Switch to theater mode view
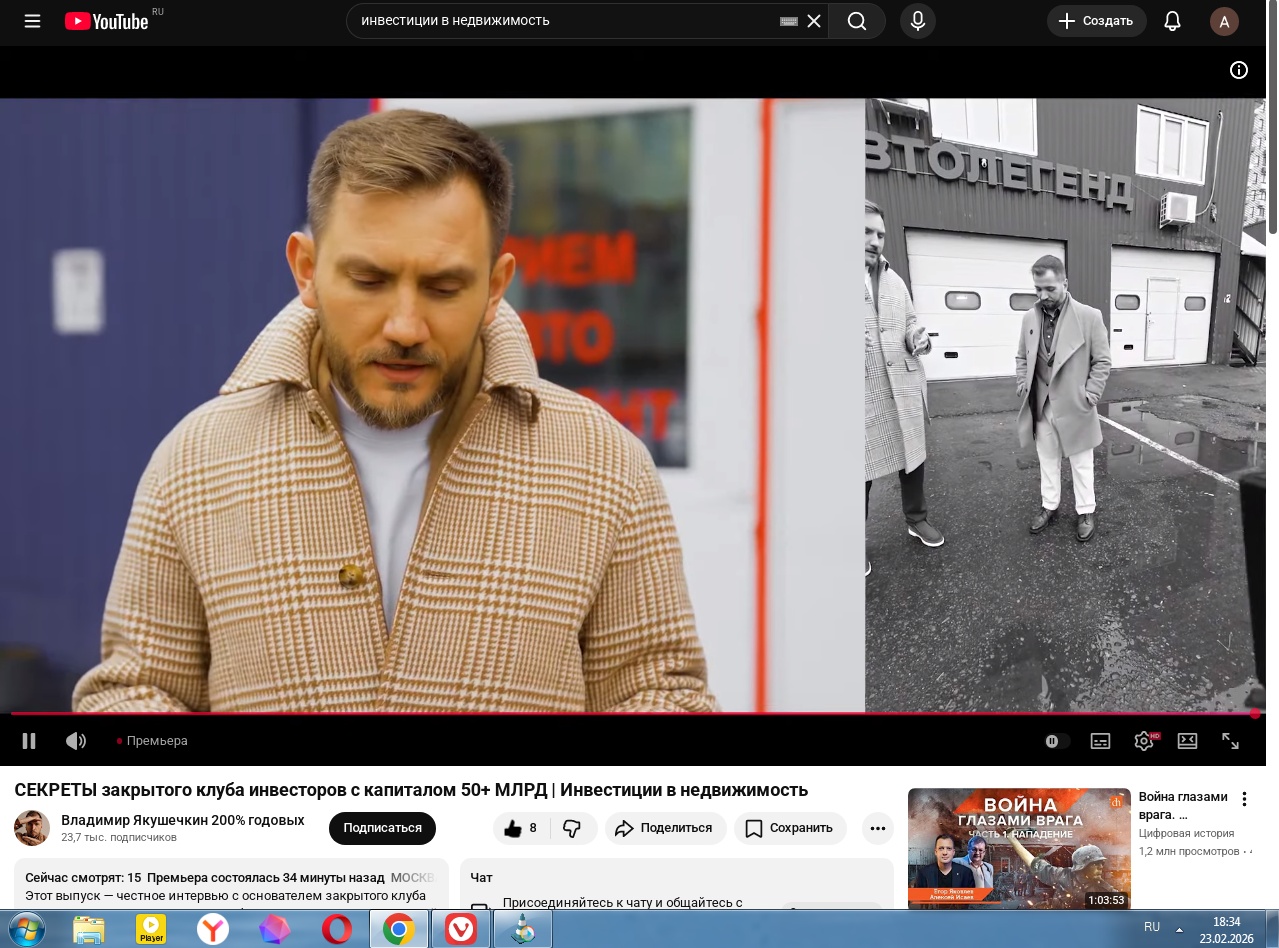 (x=1187, y=741)
